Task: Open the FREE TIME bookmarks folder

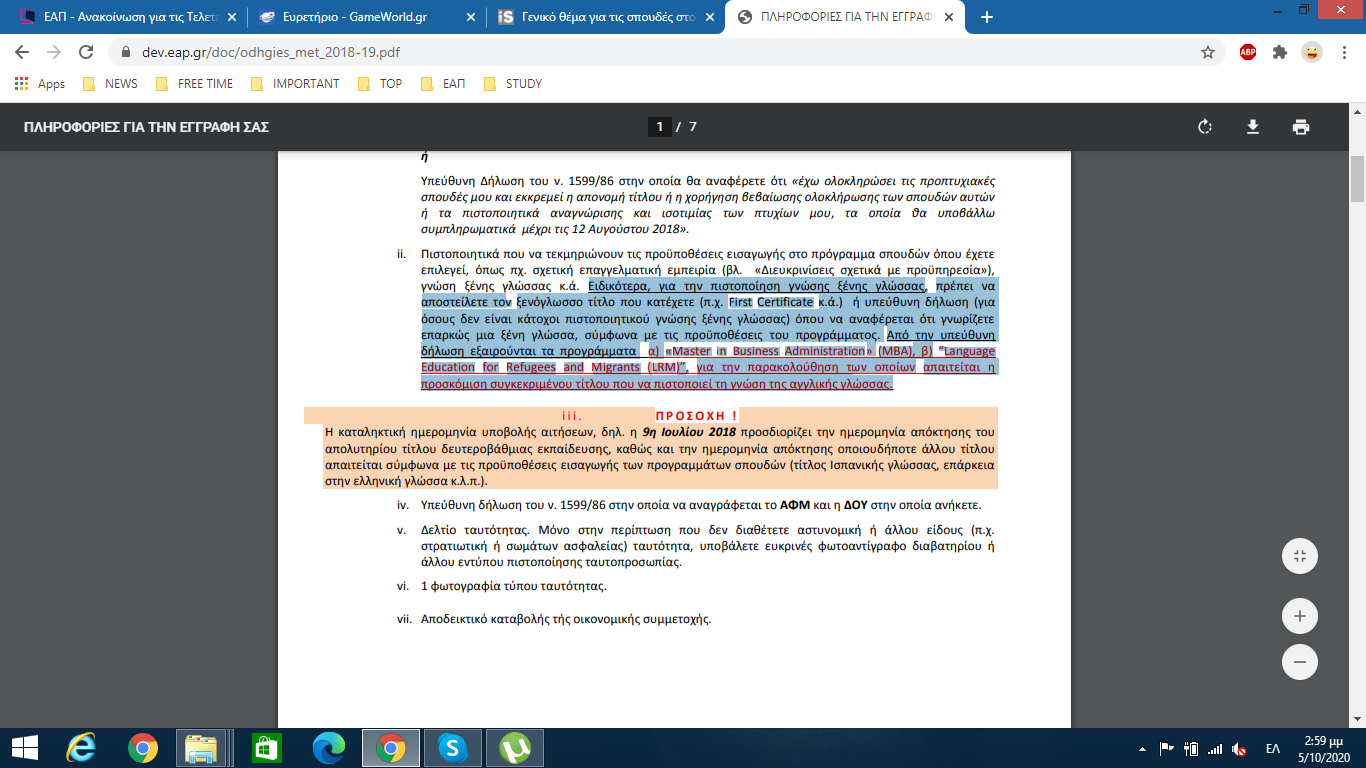Action: click(194, 84)
